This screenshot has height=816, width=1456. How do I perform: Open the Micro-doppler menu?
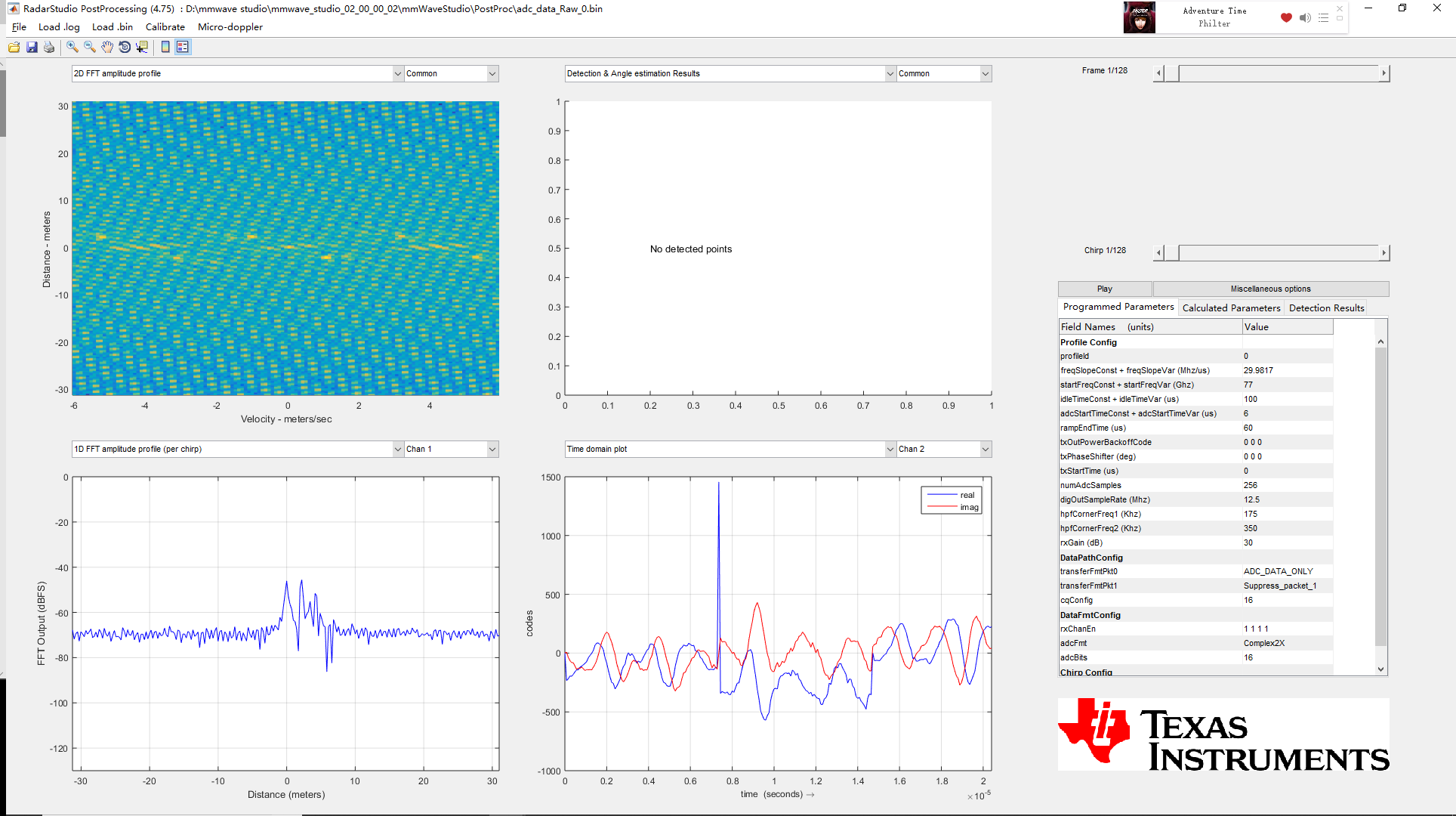(x=230, y=26)
